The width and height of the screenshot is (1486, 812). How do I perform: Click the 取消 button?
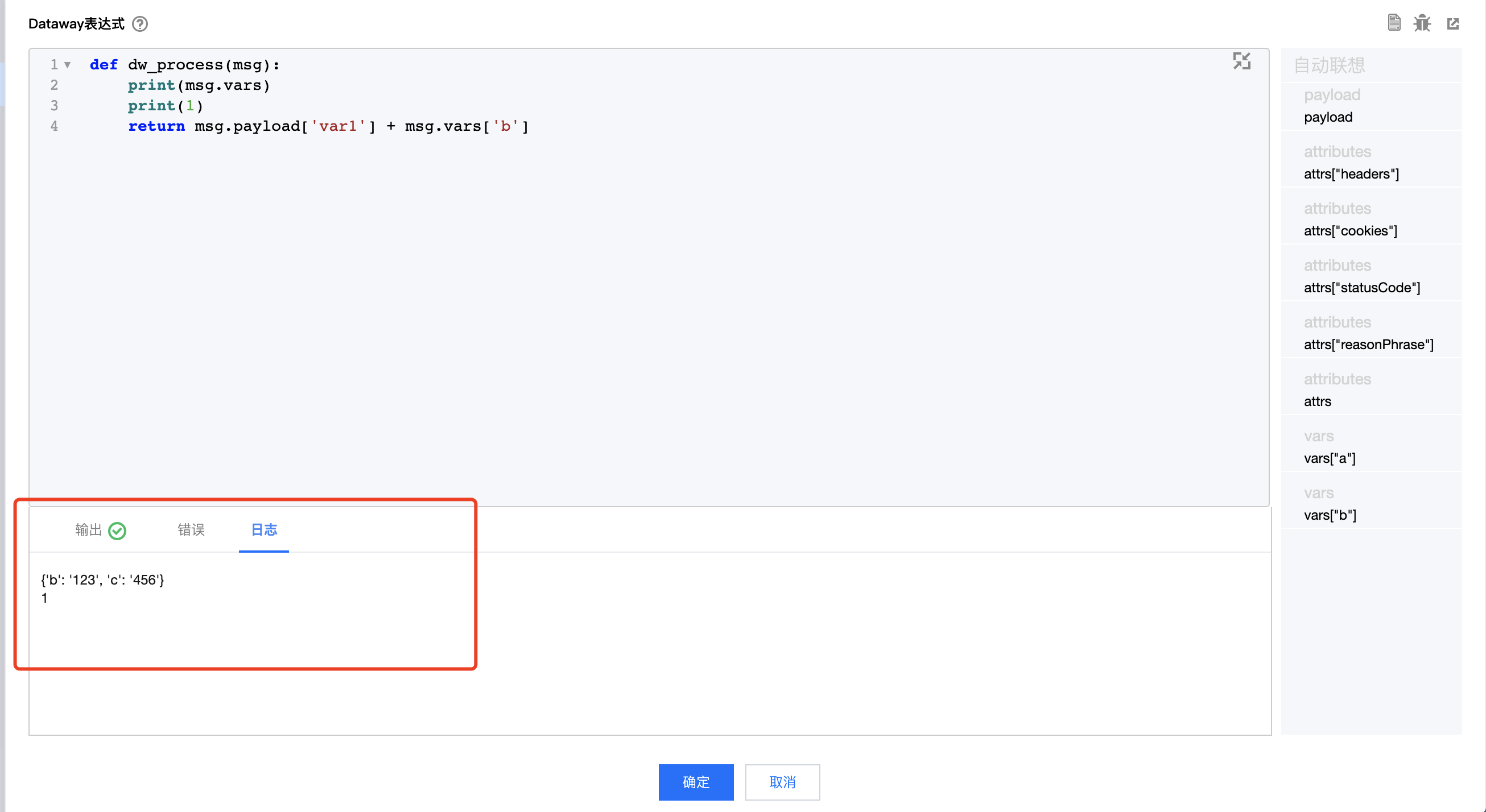pos(782,782)
